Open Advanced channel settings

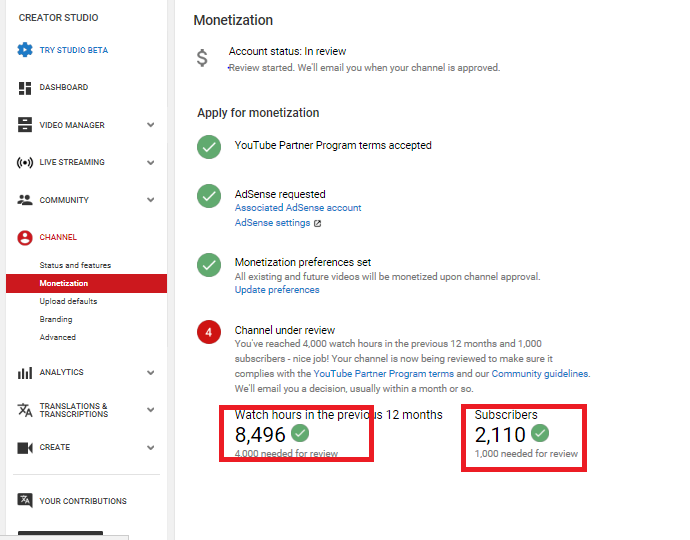click(x=58, y=337)
